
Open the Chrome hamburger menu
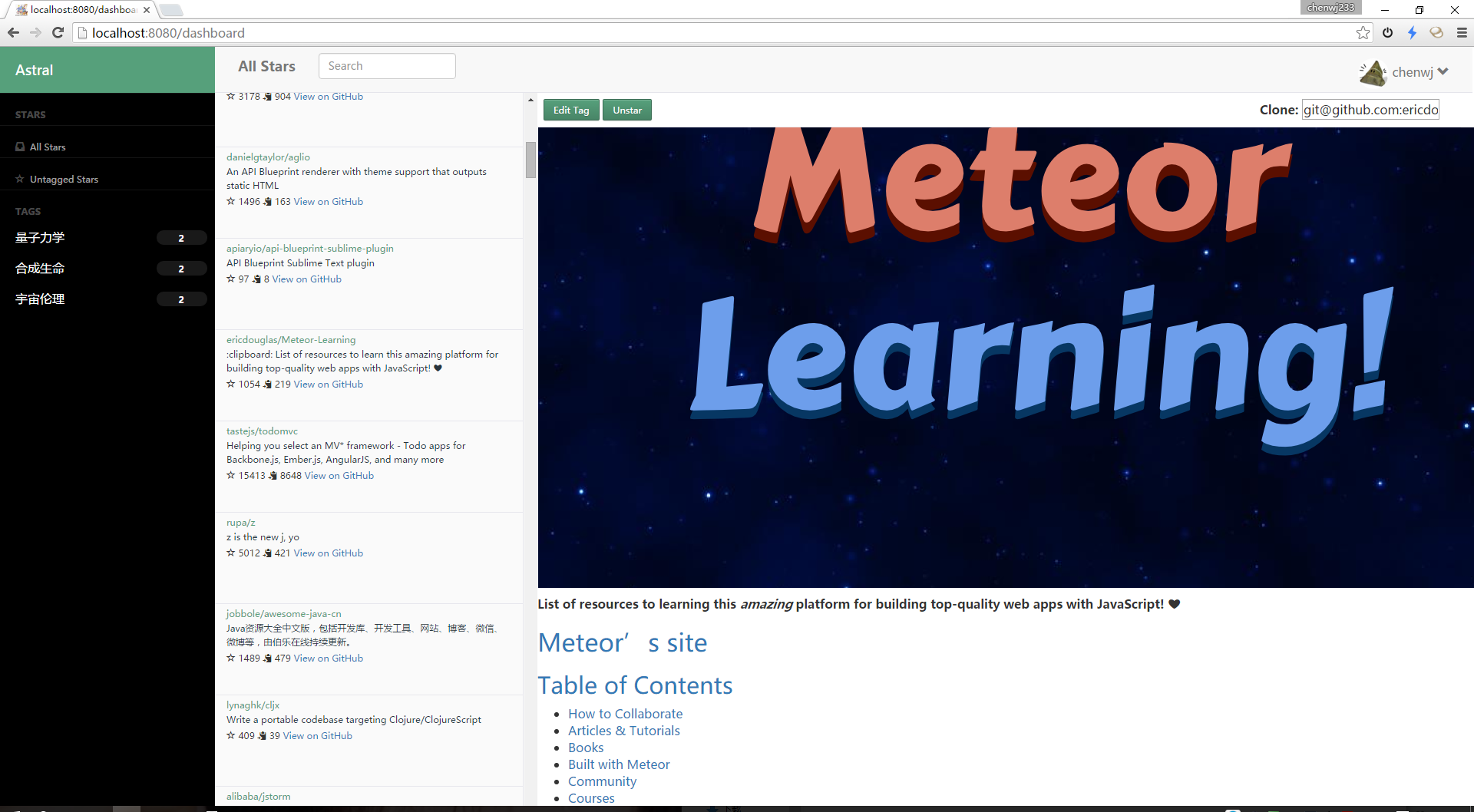click(x=1462, y=32)
